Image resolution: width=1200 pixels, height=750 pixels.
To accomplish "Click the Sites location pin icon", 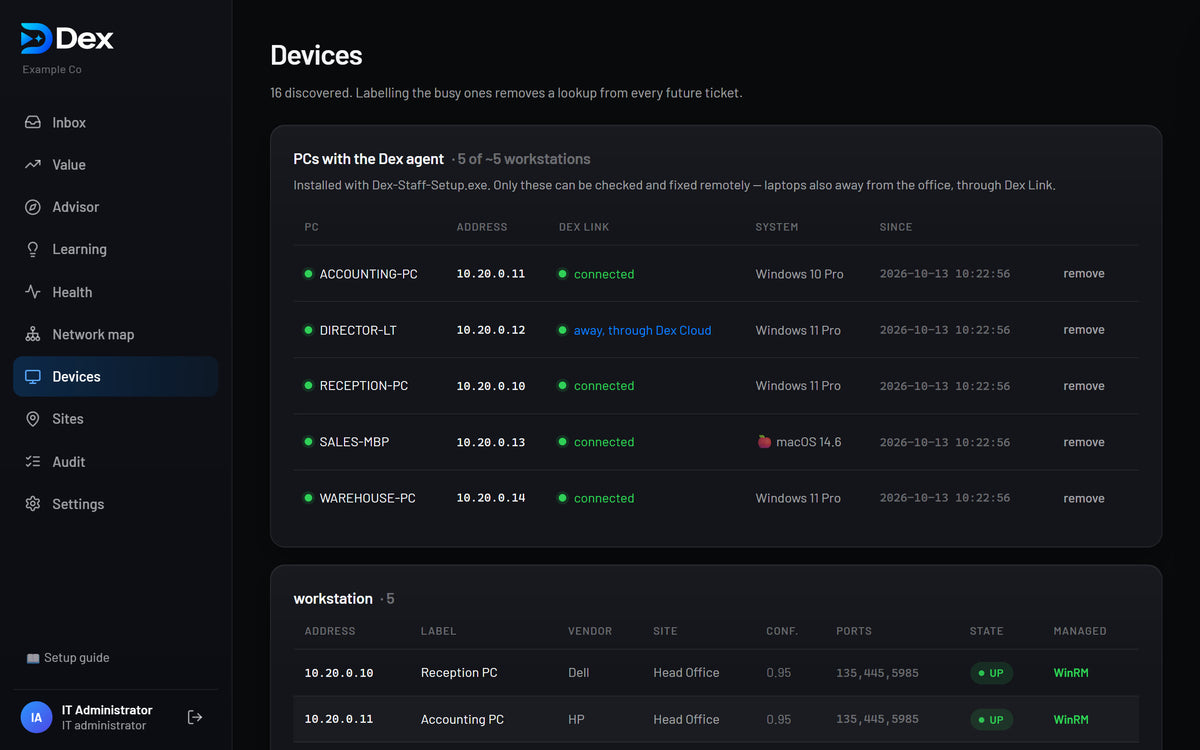I will coord(33,419).
